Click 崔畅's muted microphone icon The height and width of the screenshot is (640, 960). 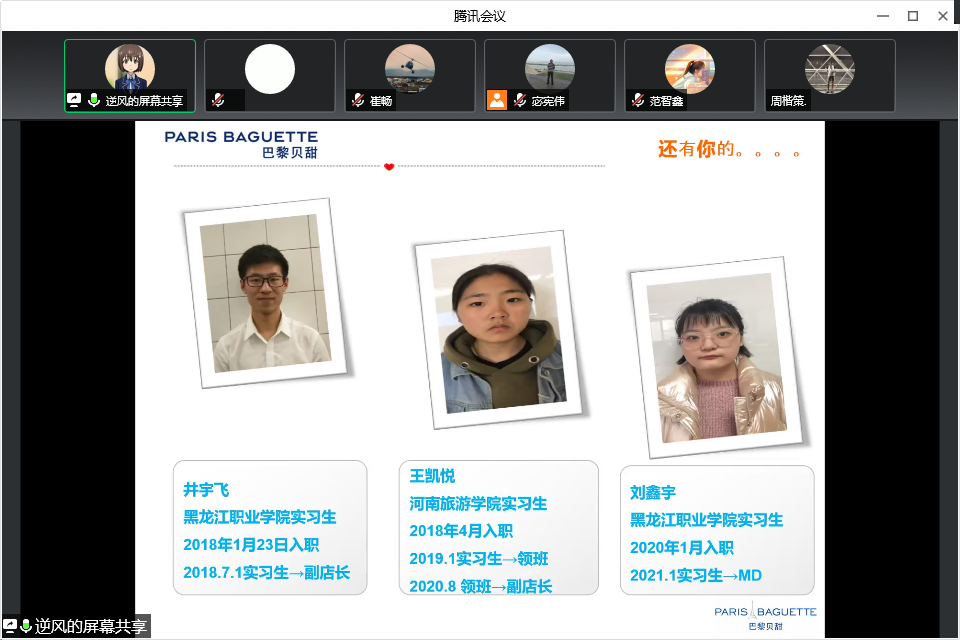pos(357,100)
